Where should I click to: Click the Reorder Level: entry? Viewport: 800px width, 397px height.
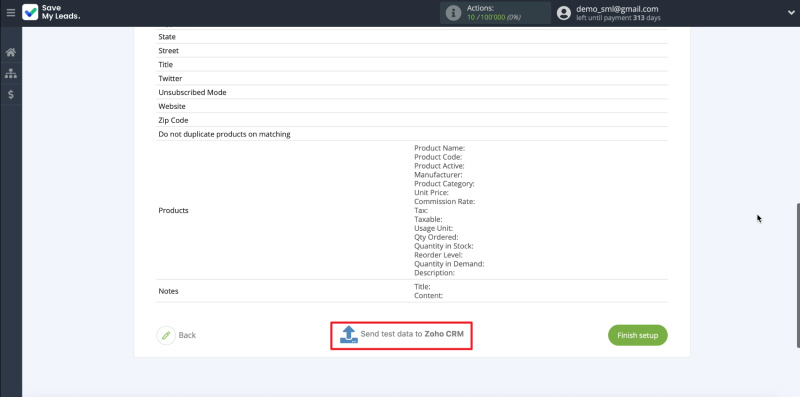(x=438, y=255)
